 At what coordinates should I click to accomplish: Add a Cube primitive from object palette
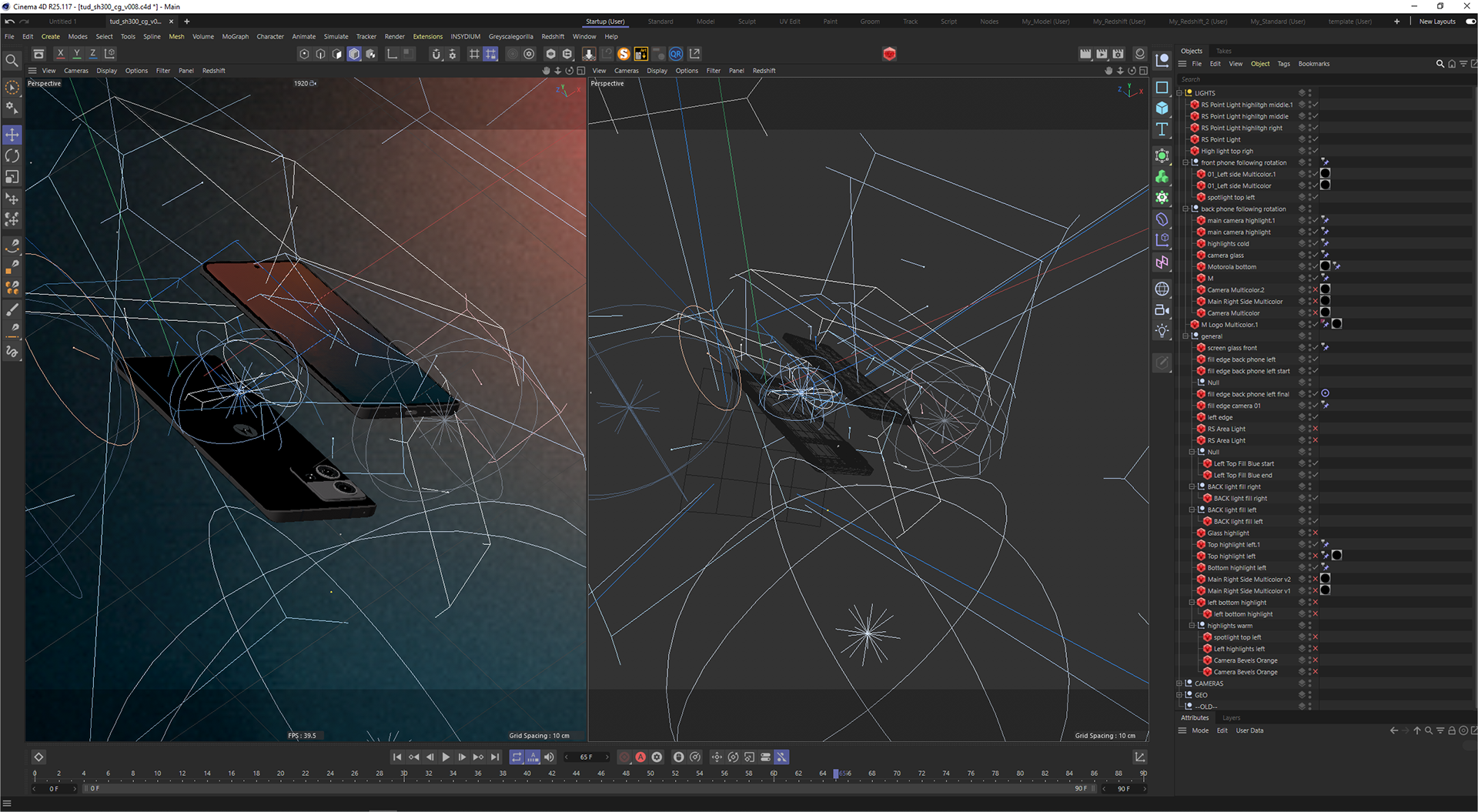[1162, 109]
